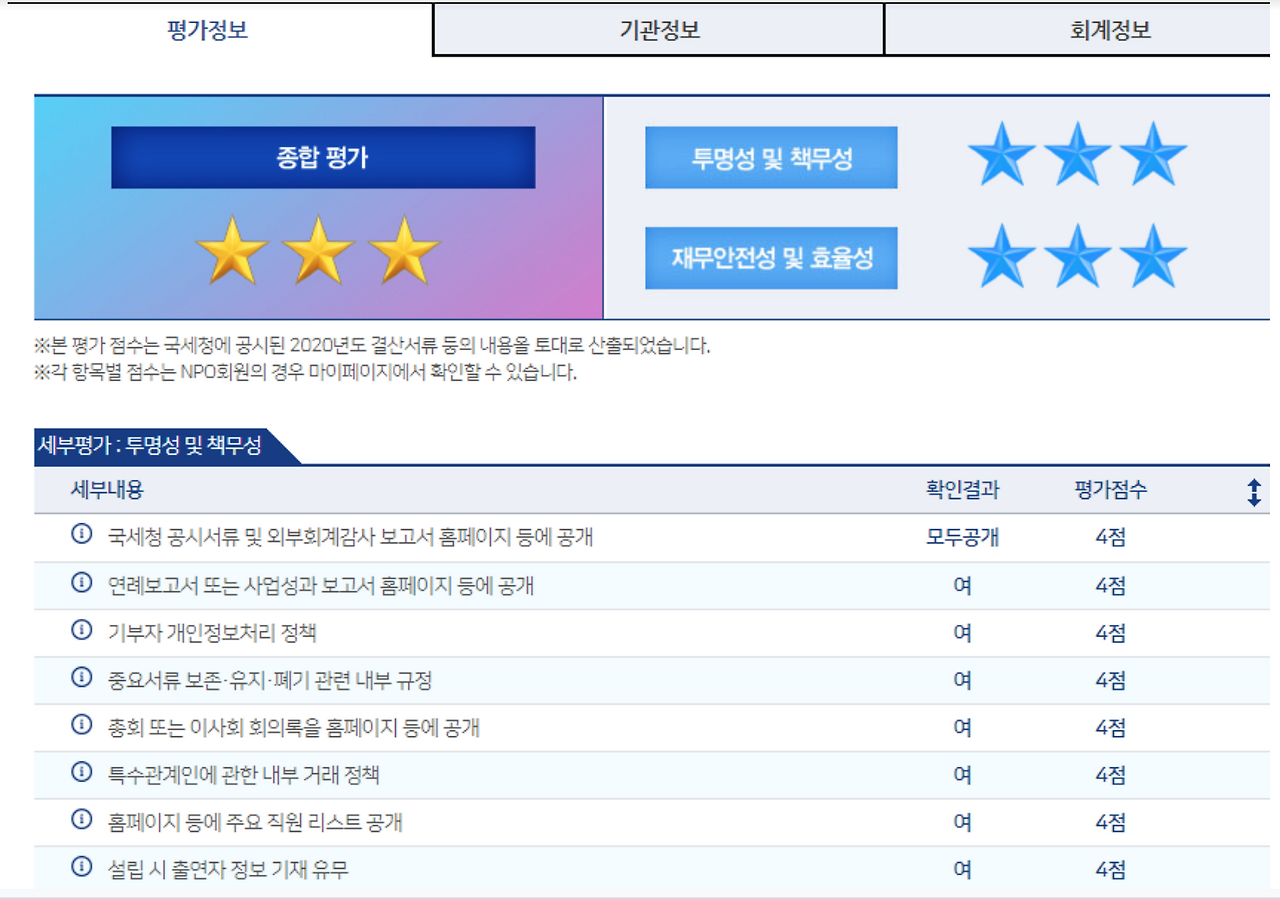Click the 종합 평가 banner
Image resolution: width=1280 pixels, height=899 pixels.
(324, 157)
